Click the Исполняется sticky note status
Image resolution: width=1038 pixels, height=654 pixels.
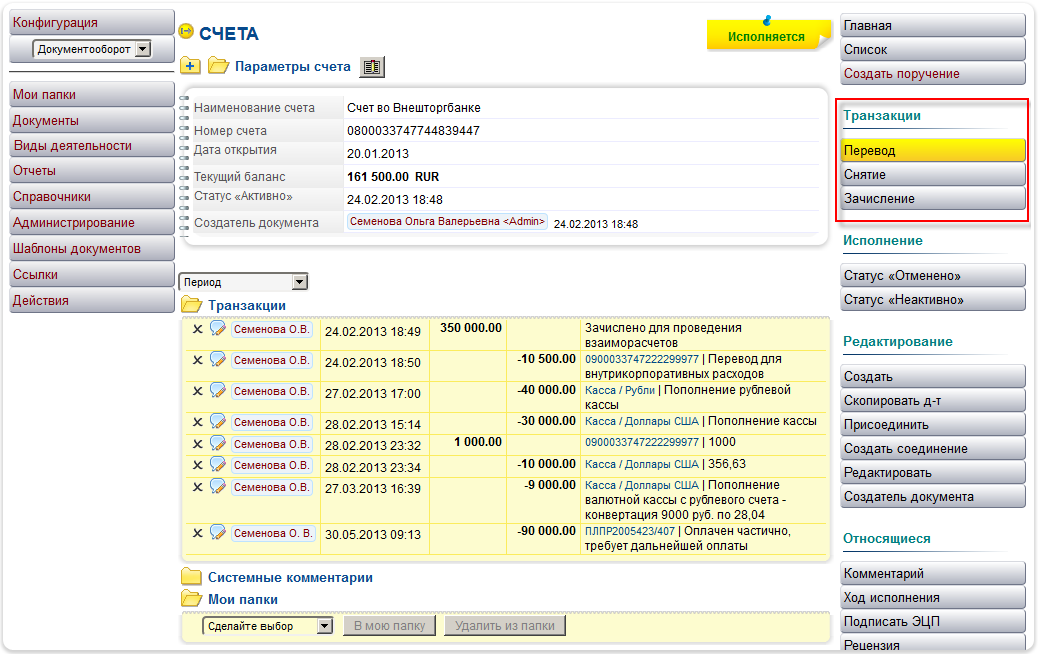pyautogui.click(x=766, y=36)
